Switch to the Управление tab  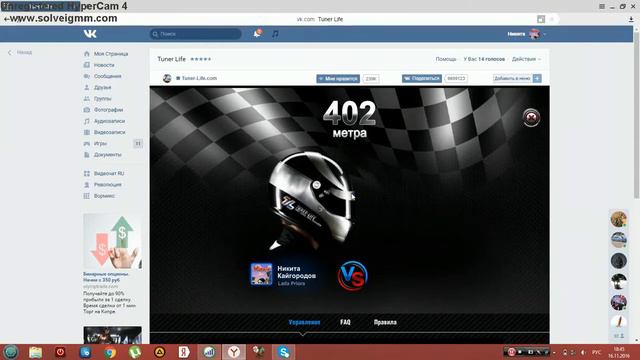[304, 322]
